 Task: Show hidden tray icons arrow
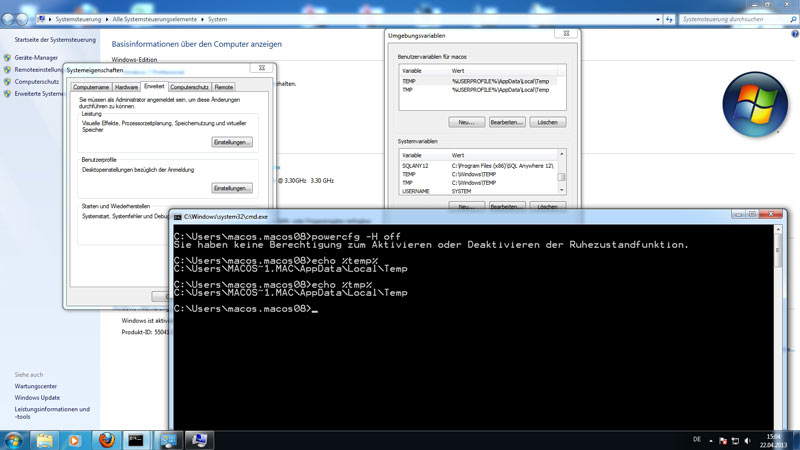(712, 439)
